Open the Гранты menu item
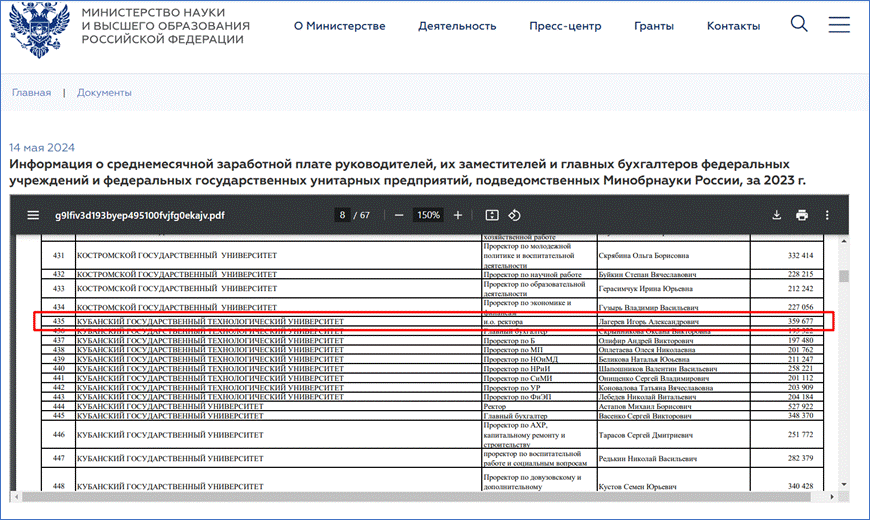 654,26
